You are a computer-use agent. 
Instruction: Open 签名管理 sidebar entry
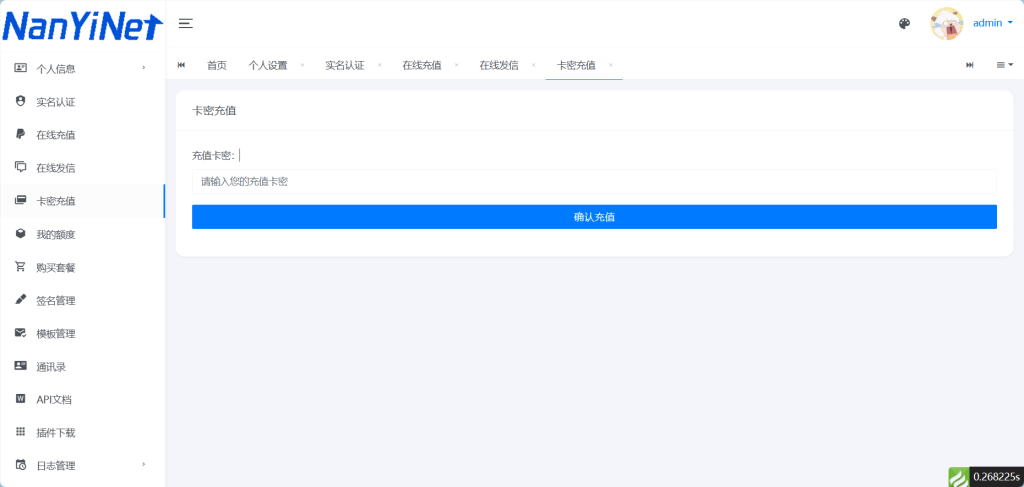pos(56,301)
